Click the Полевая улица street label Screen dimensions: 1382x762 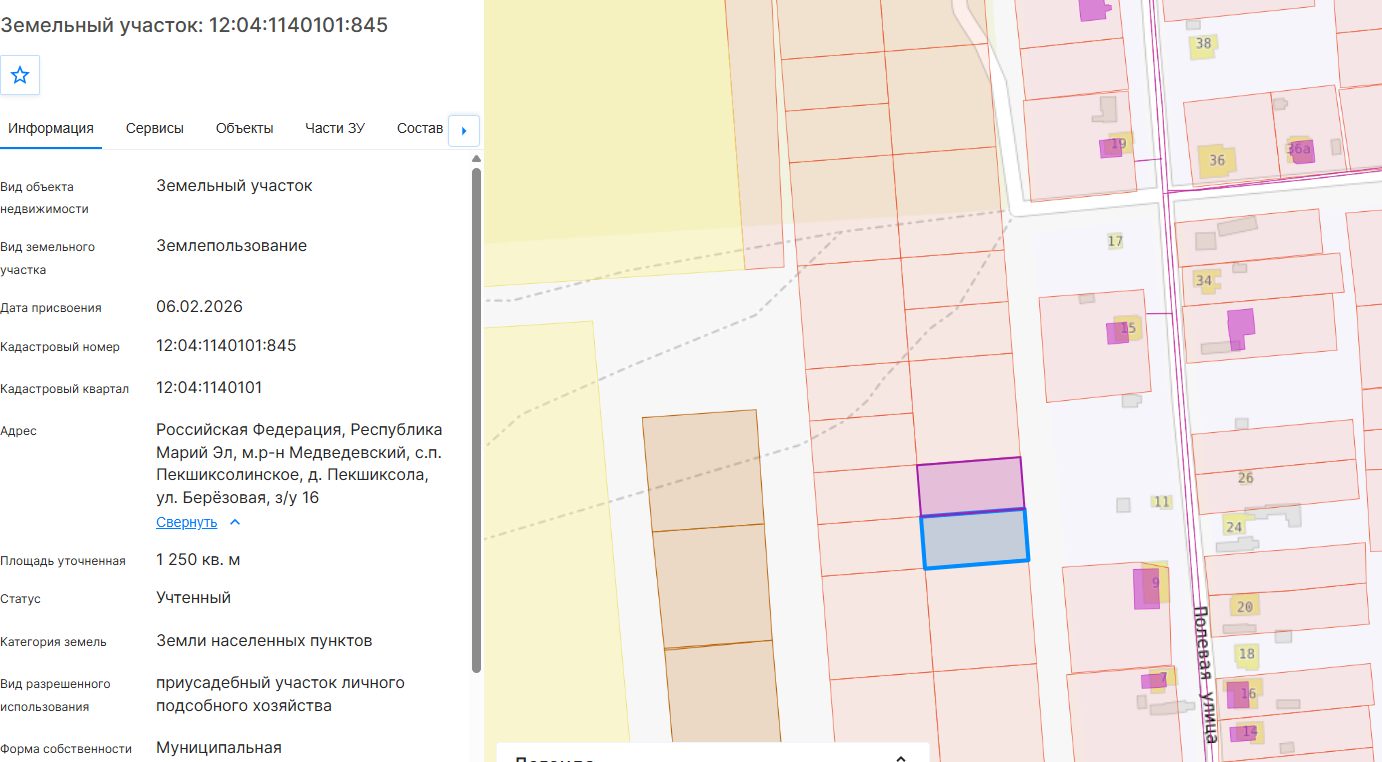(x=1205, y=674)
